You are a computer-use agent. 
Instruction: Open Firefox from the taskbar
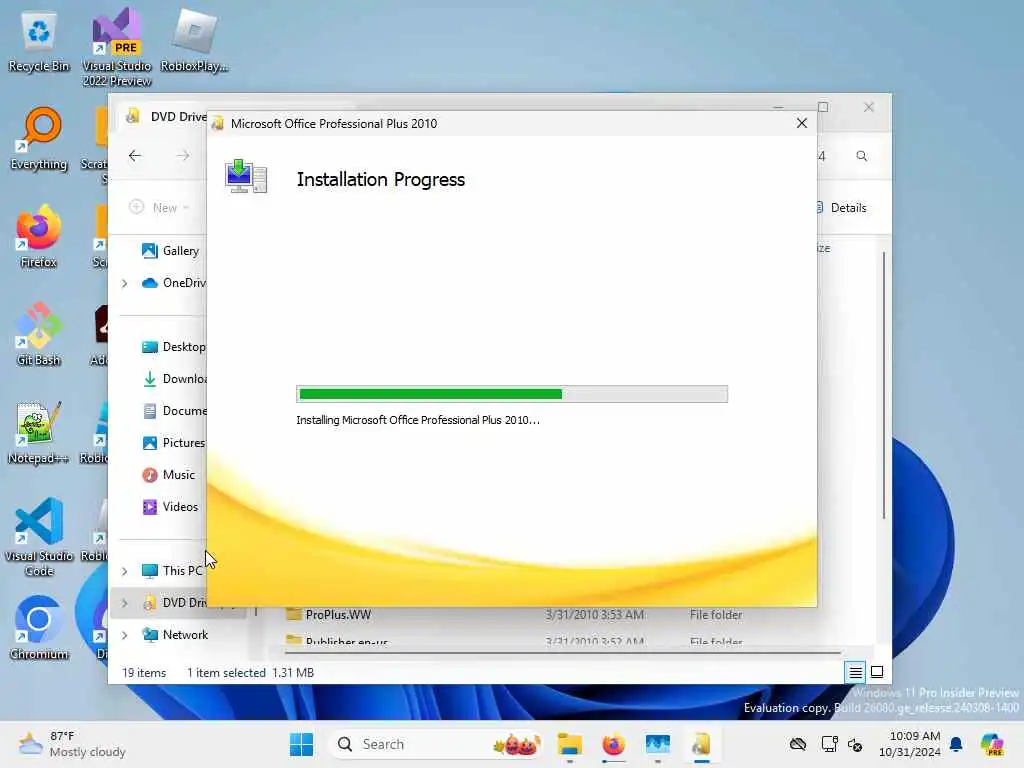tap(613, 744)
